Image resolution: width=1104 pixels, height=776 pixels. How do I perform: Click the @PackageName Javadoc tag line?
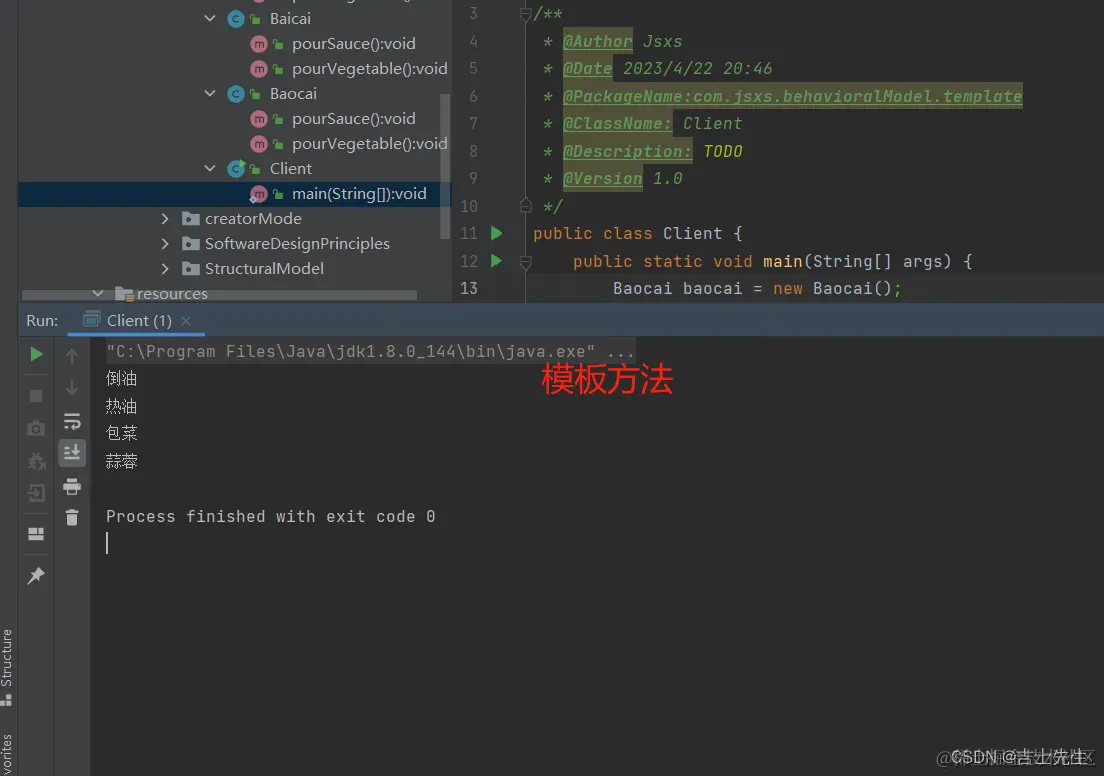792,96
